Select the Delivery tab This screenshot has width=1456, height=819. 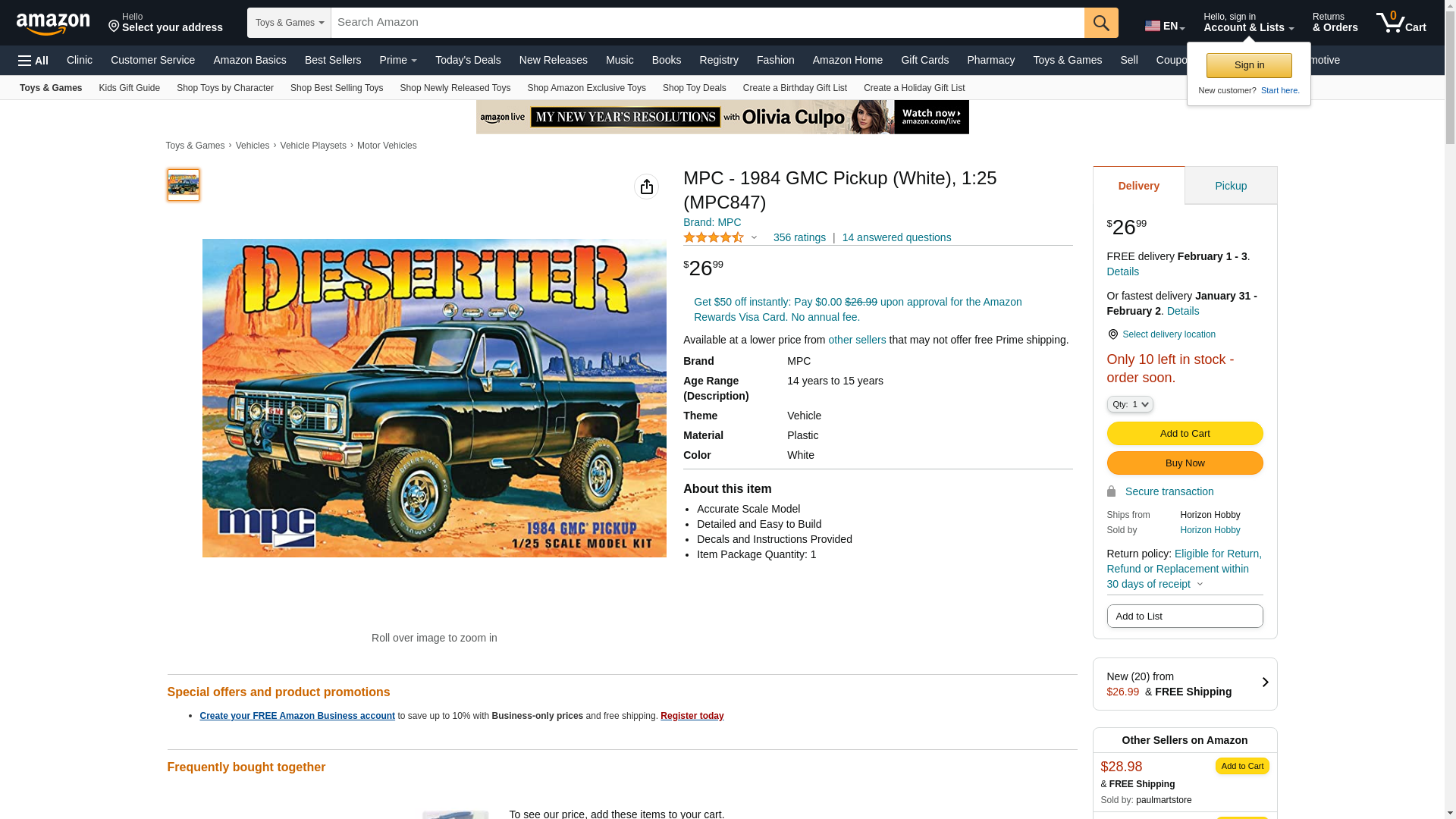1139,186
